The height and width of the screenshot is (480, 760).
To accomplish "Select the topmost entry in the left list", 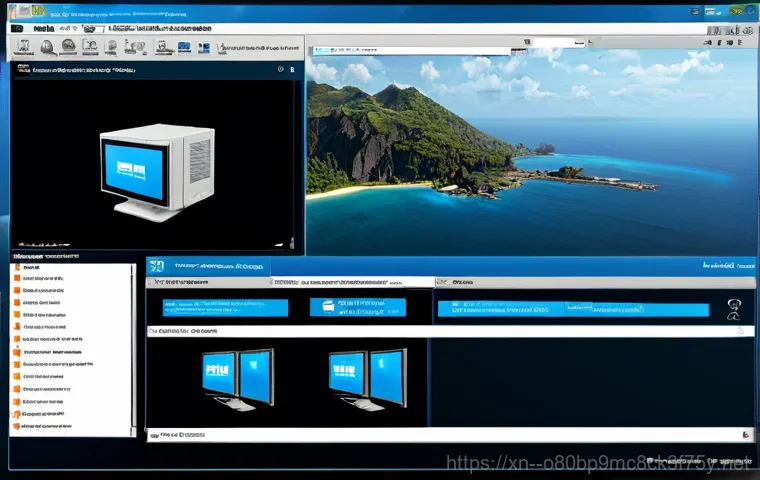I will coord(27,267).
